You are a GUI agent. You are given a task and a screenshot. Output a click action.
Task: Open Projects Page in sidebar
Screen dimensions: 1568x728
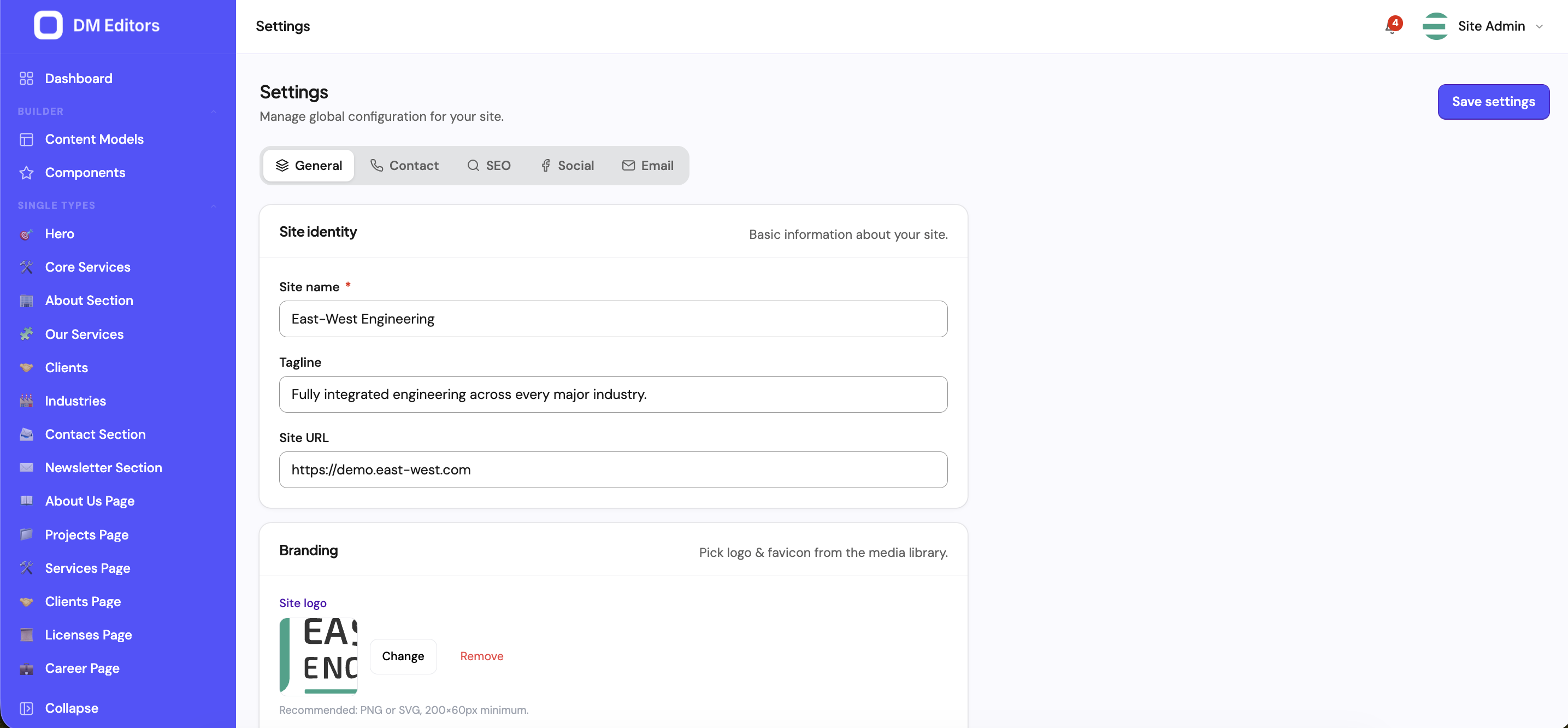click(x=86, y=535)
